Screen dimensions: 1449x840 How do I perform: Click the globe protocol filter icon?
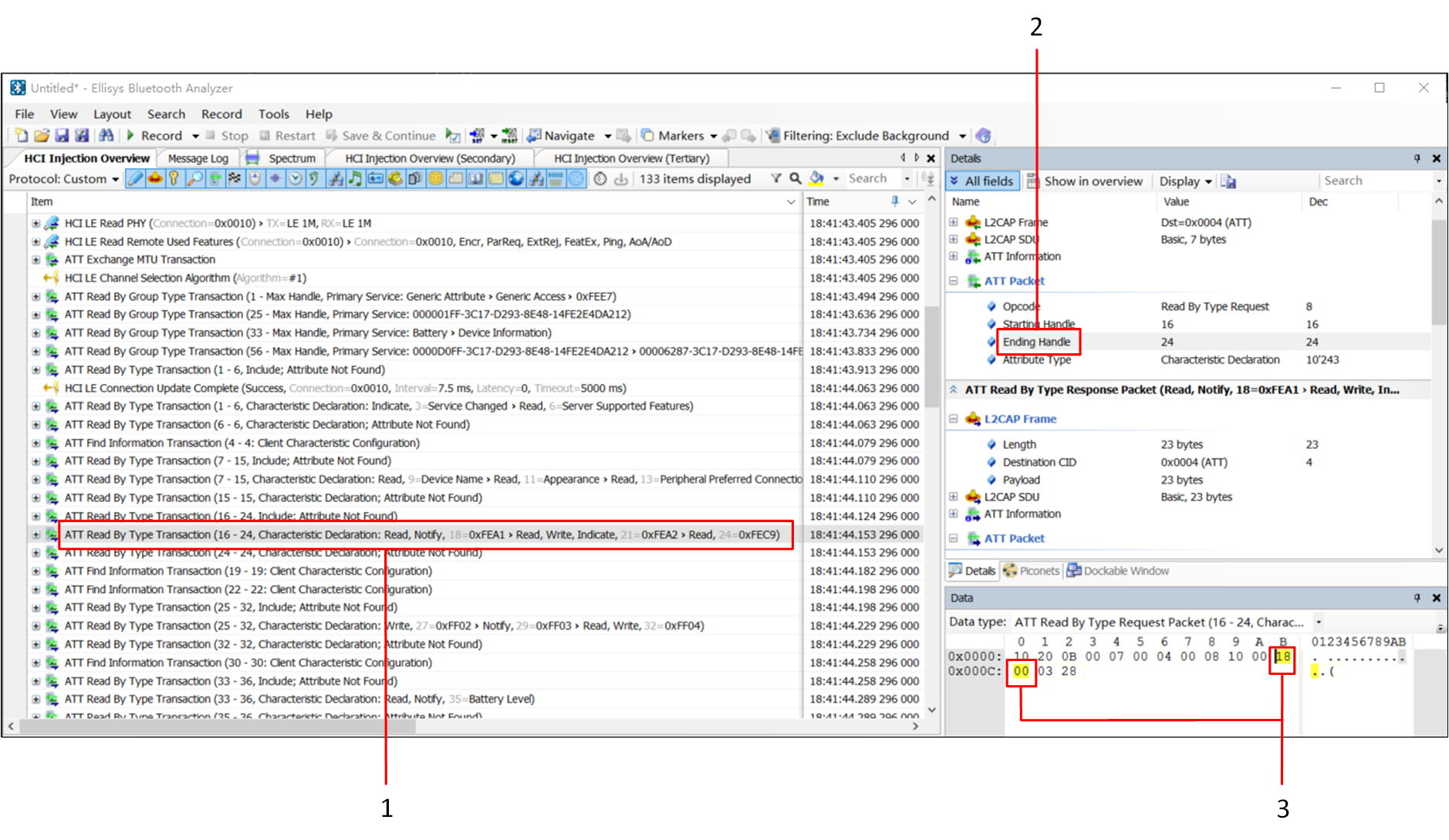pyautogui.click(x=515, y=179)
